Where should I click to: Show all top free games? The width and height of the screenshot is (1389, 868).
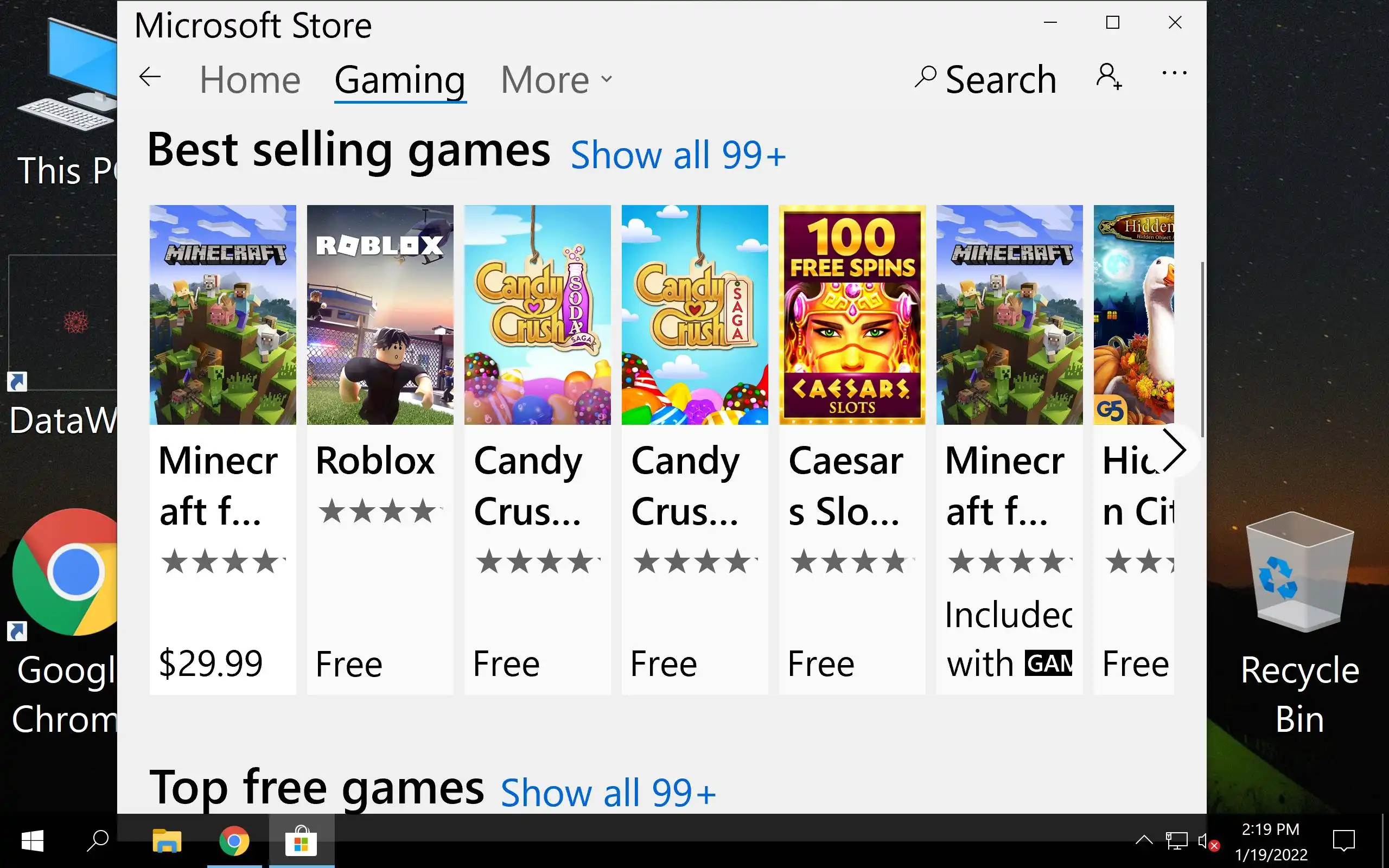point(608,793)
